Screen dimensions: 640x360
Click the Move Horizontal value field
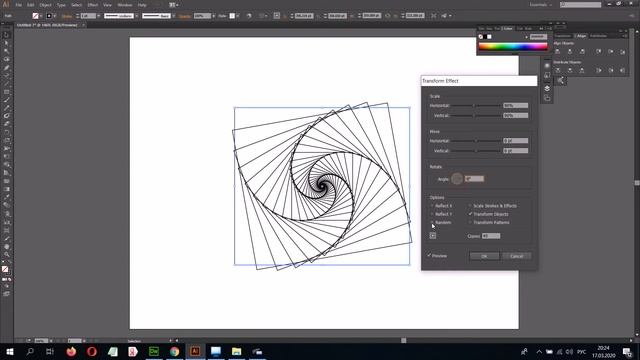pos(516,141)
